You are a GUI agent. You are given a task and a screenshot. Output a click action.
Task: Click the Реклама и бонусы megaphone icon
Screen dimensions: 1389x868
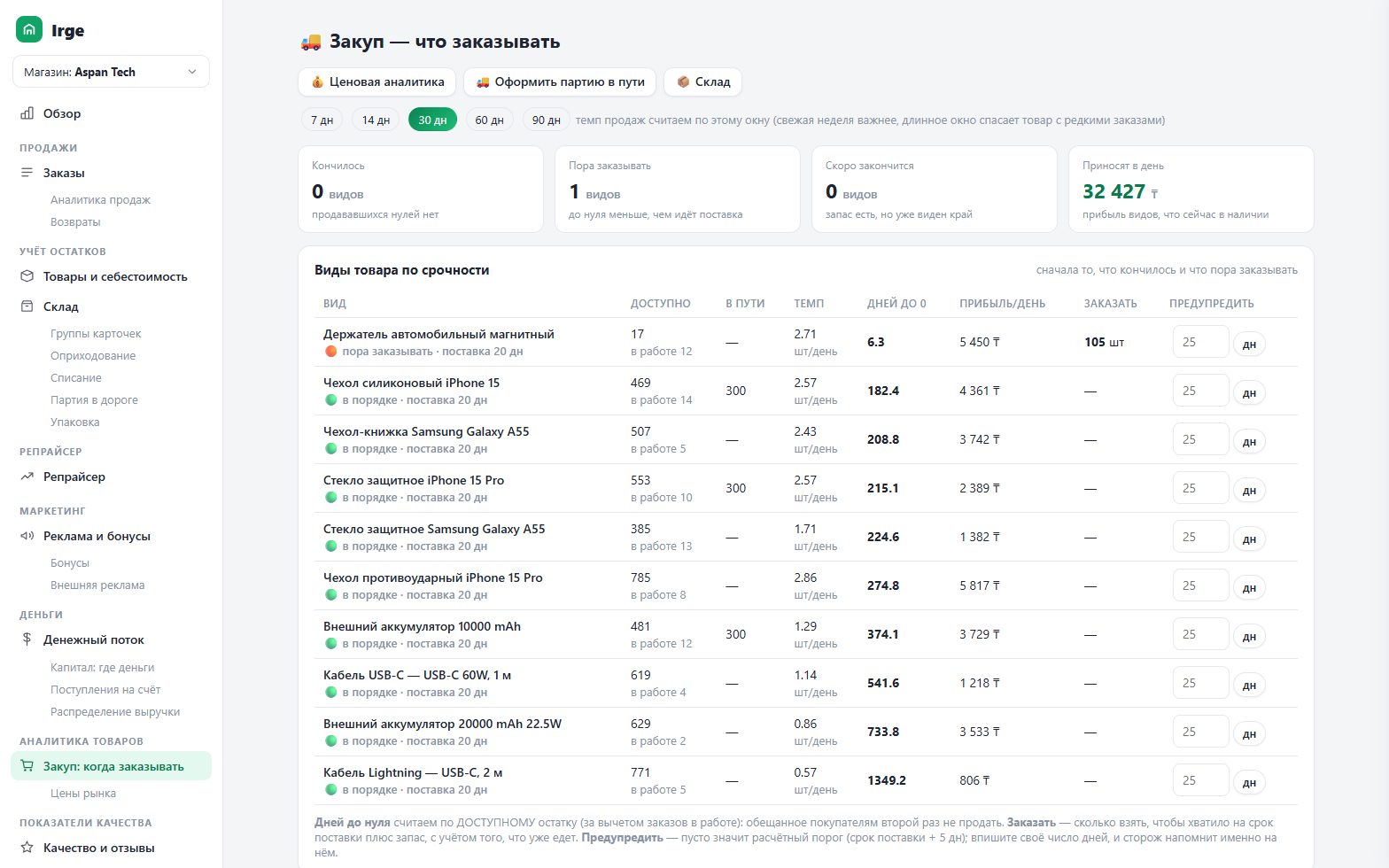click(27, 536)
